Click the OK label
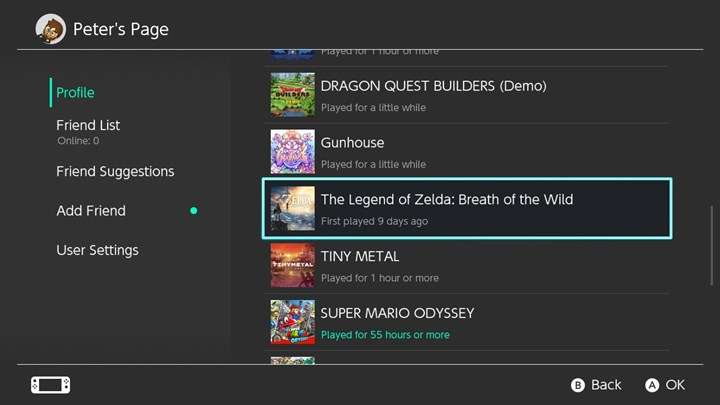This screenshot has width=720, height=405. (x=675, y=385)
